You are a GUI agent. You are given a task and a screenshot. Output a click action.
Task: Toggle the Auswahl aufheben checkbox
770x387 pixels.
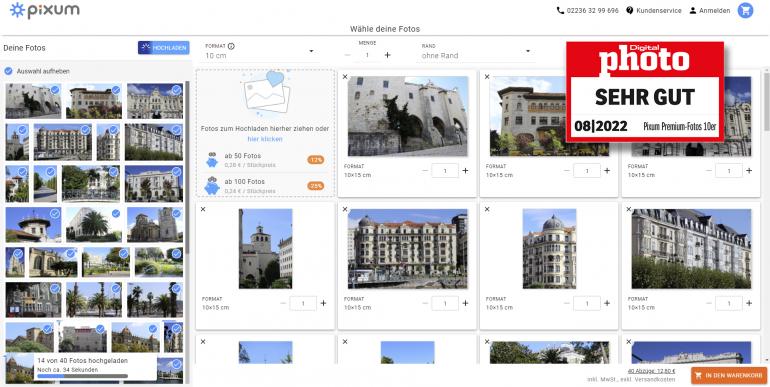click(x=8, y=71)
